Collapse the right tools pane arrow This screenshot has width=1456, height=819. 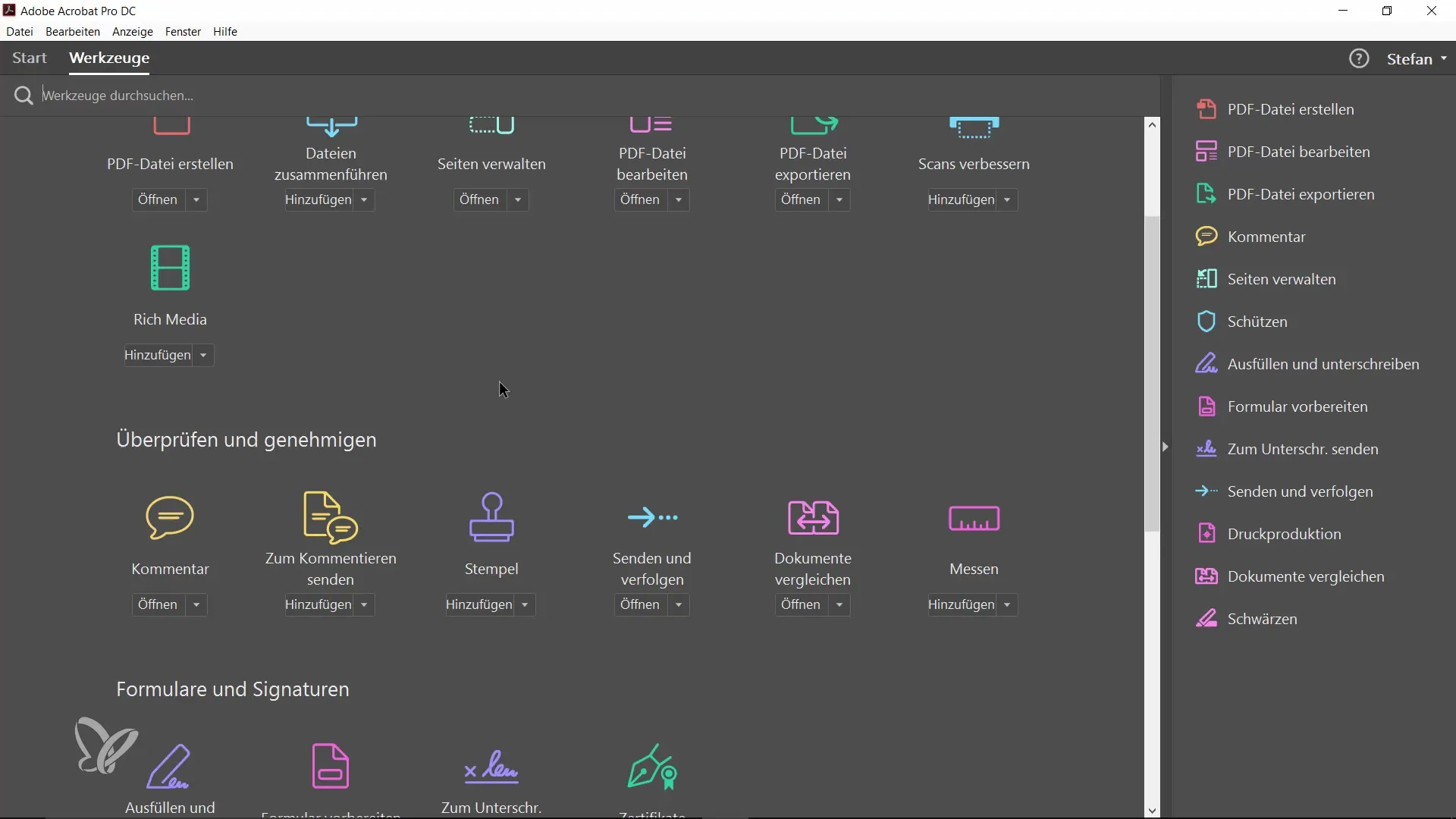(x=1166, y=447)
